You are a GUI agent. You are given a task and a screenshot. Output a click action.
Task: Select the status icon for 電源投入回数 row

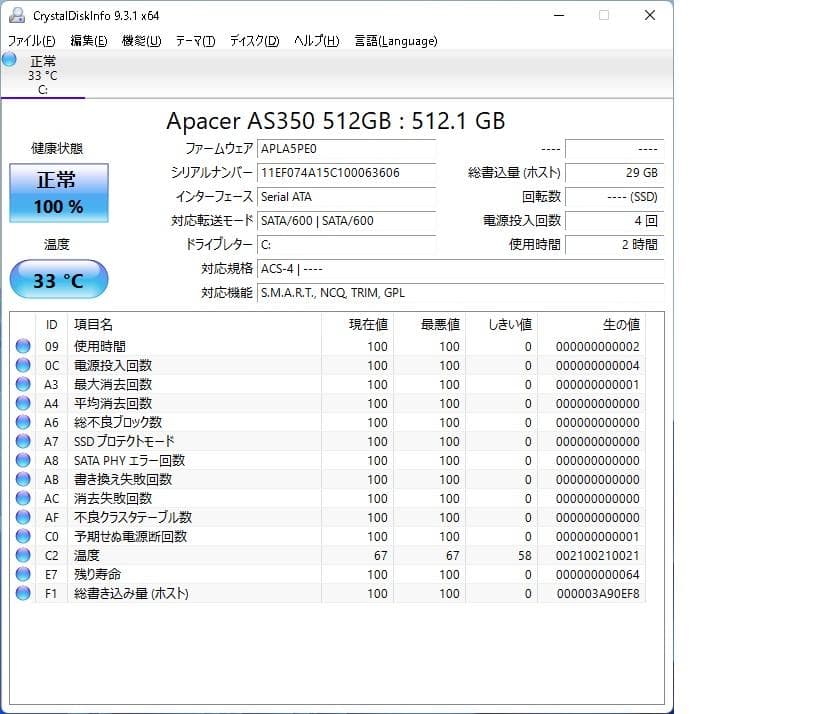[x=22, y=365]
